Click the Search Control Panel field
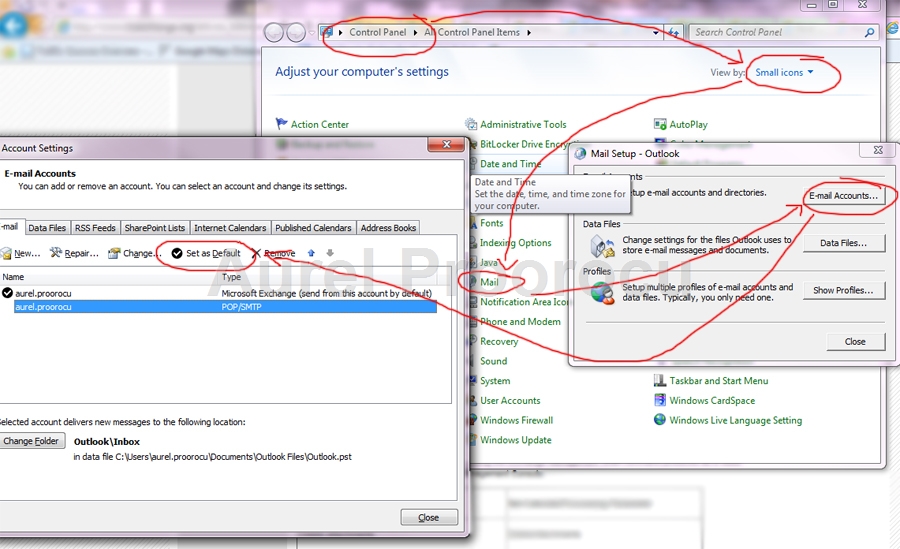Viewport: 900px width, 549px height. [778, 33]
